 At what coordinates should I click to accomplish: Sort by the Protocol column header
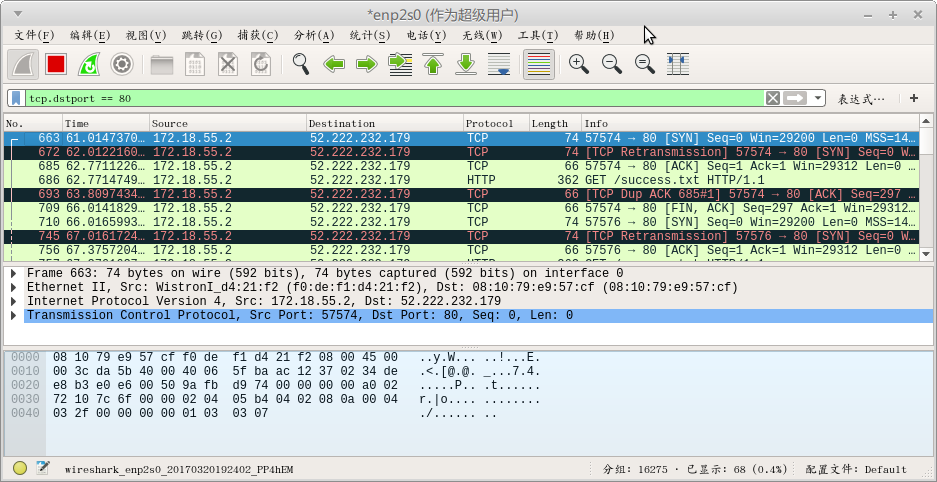pos(496,124)
